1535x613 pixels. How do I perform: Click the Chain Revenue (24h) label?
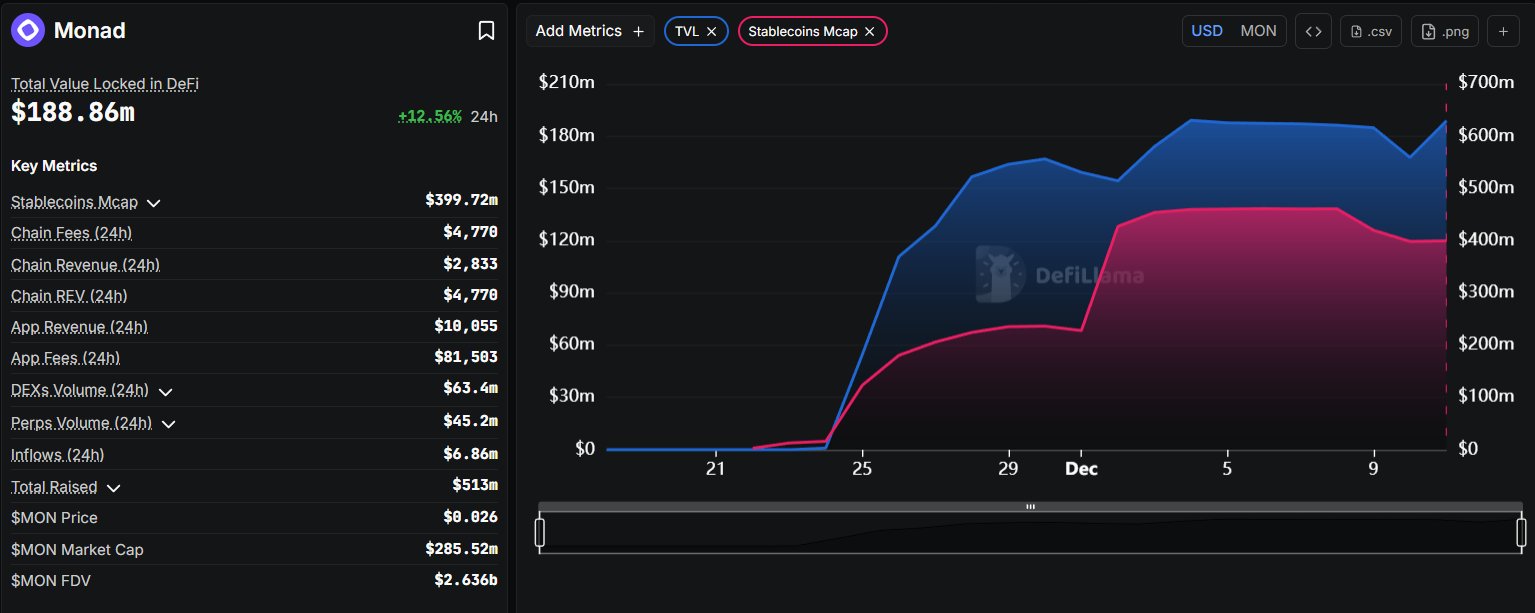(x=85, y=265)
